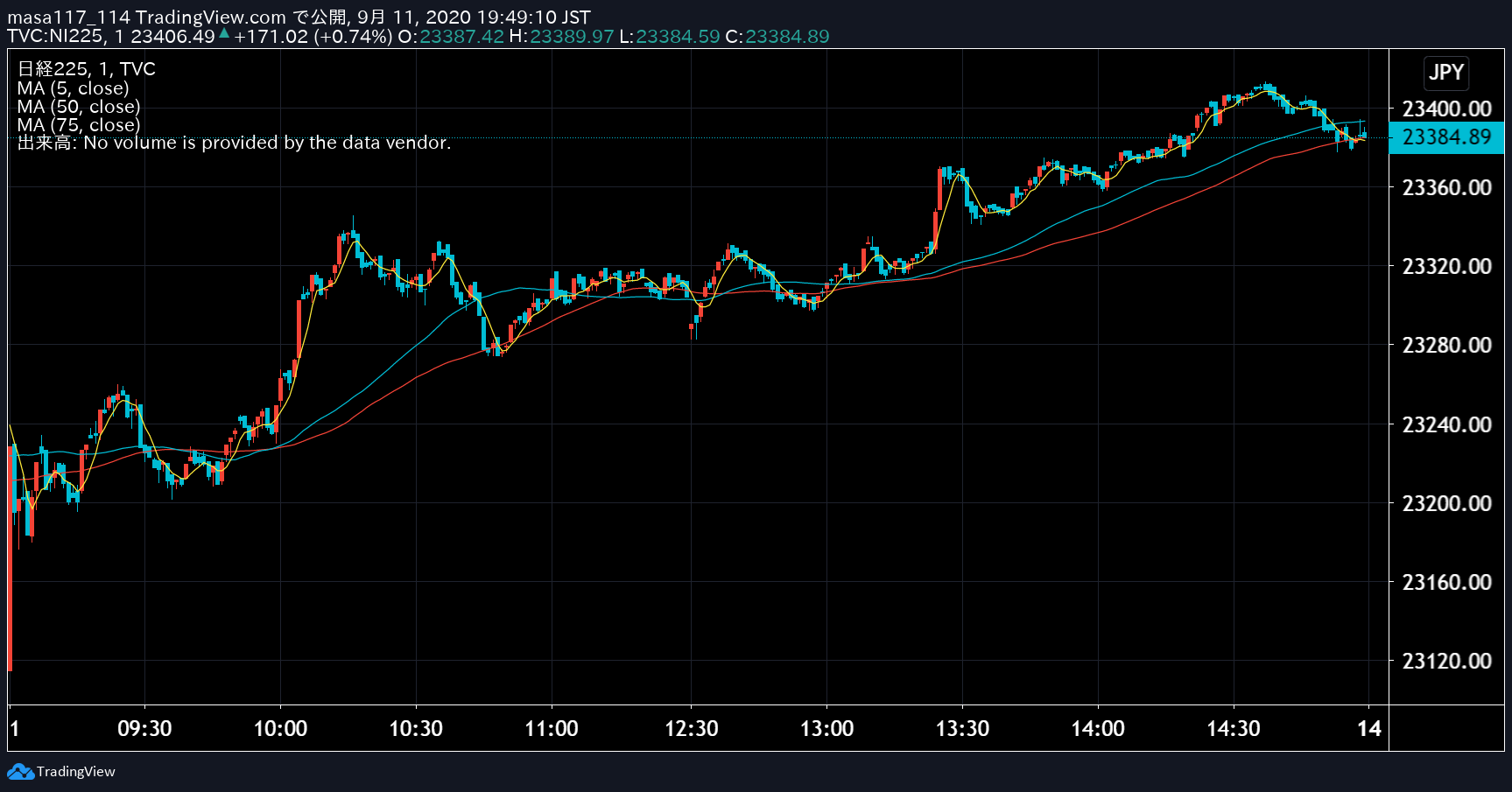Click the 日経225, 1, TVC chart title
Viewport: 1512px width, 792px height.
[x=87, y=69]
